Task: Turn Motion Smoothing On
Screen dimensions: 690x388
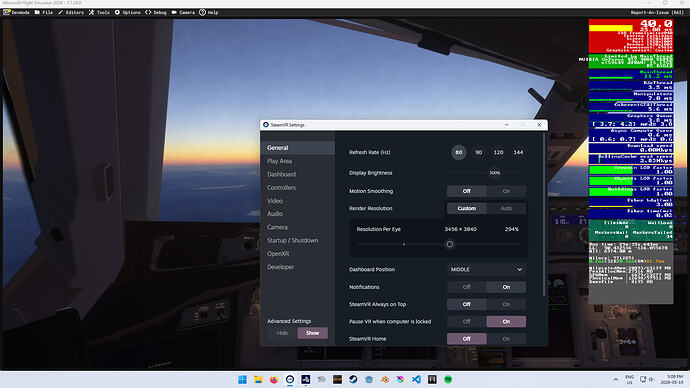Action: (506, 191)
